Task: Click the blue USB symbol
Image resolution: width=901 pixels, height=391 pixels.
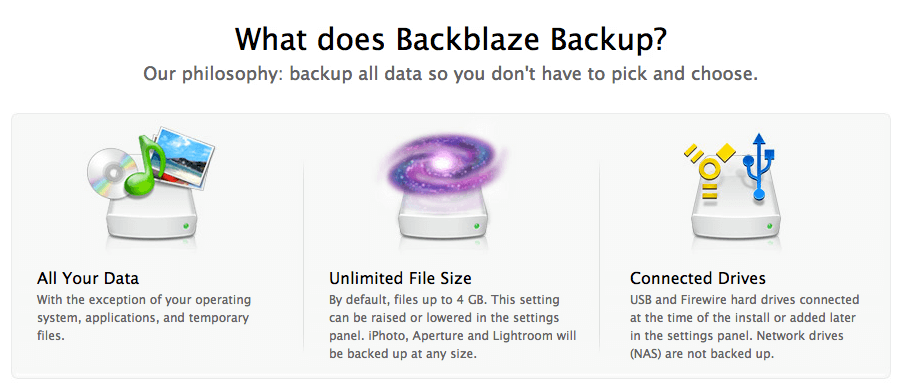Action: point(758,166)
